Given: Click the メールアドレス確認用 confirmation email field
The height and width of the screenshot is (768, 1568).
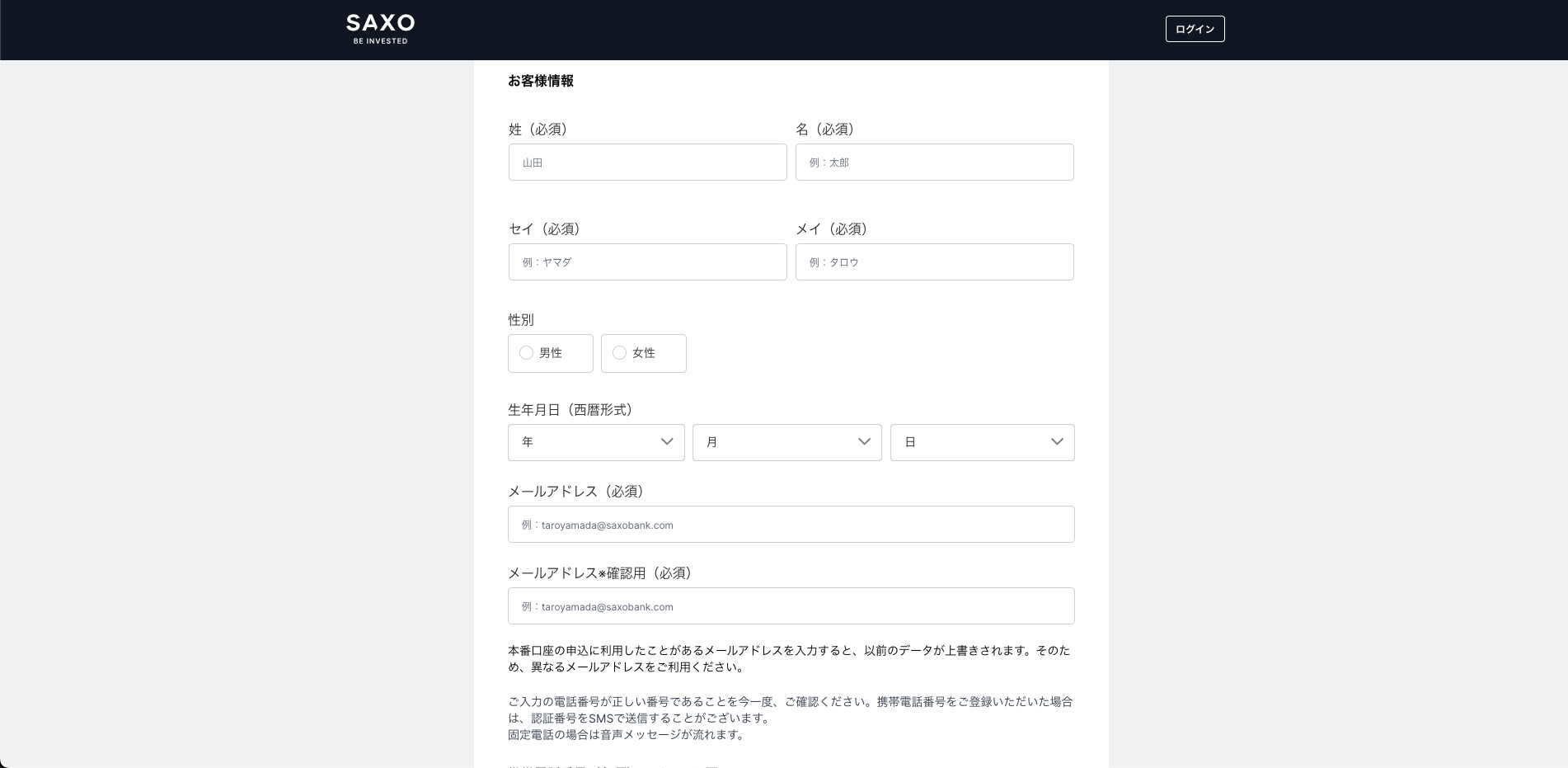Looking at the screenshot, I should click(790, 605).
